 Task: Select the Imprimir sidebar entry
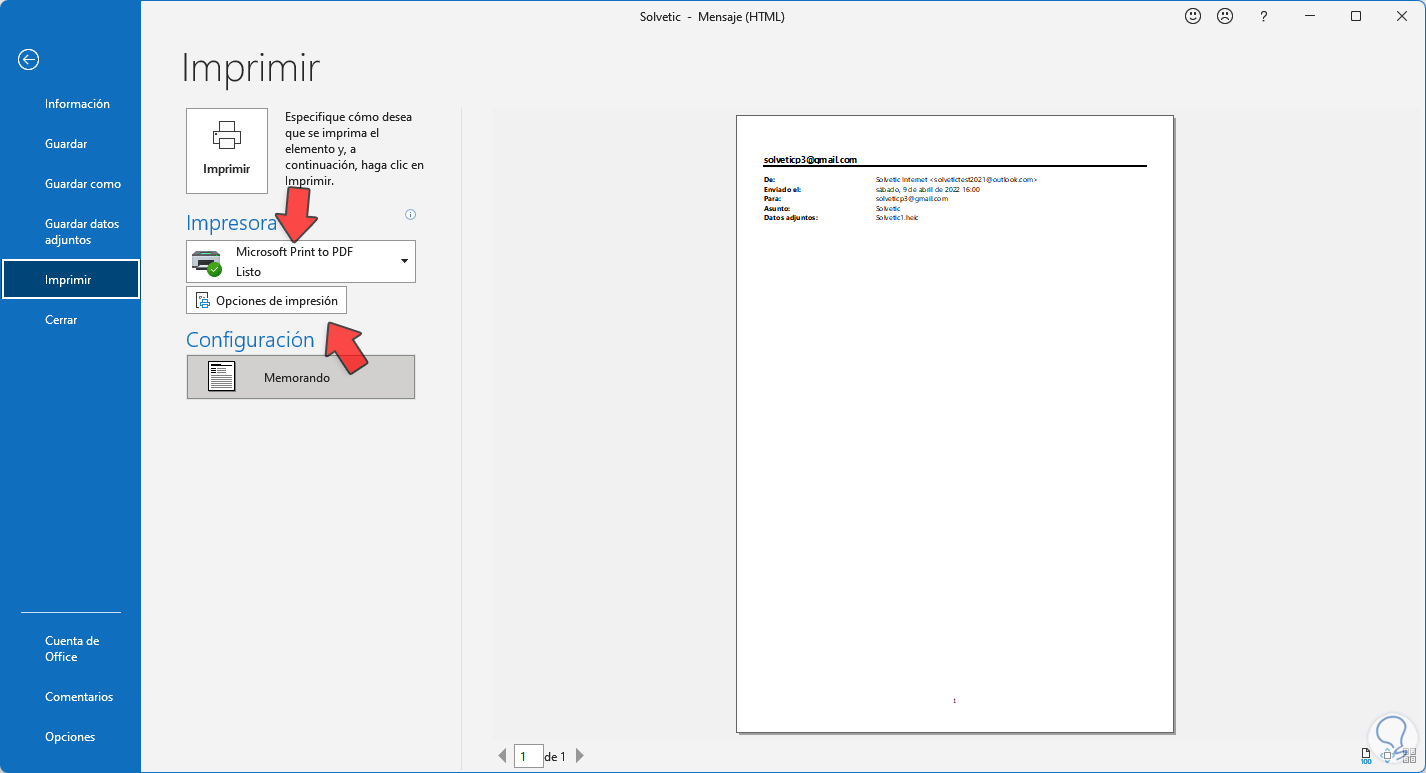70,280
